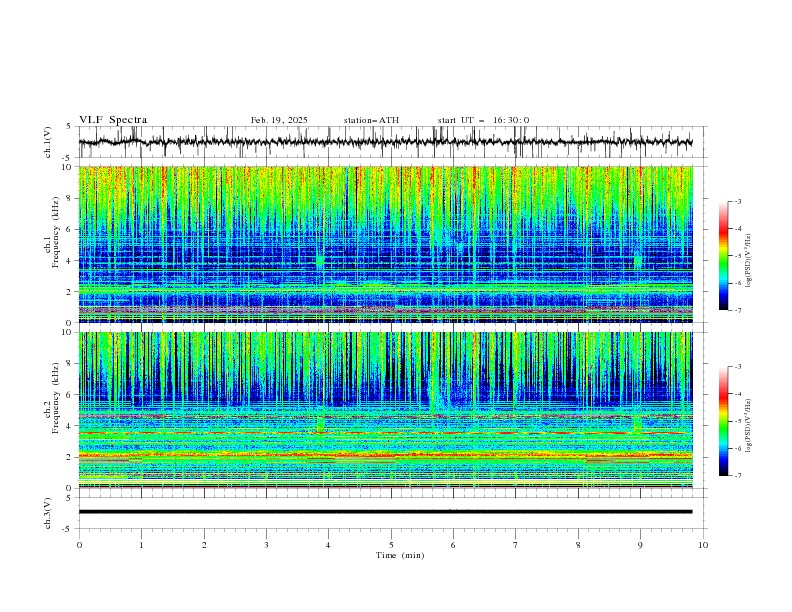
Task: Click inside the ch.1 spectrogram panel
Action: coord(386,244)
